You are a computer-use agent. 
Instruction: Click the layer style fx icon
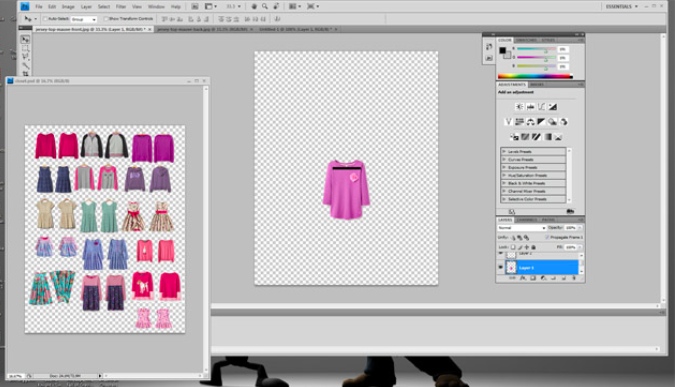click(x=523, y=279)
